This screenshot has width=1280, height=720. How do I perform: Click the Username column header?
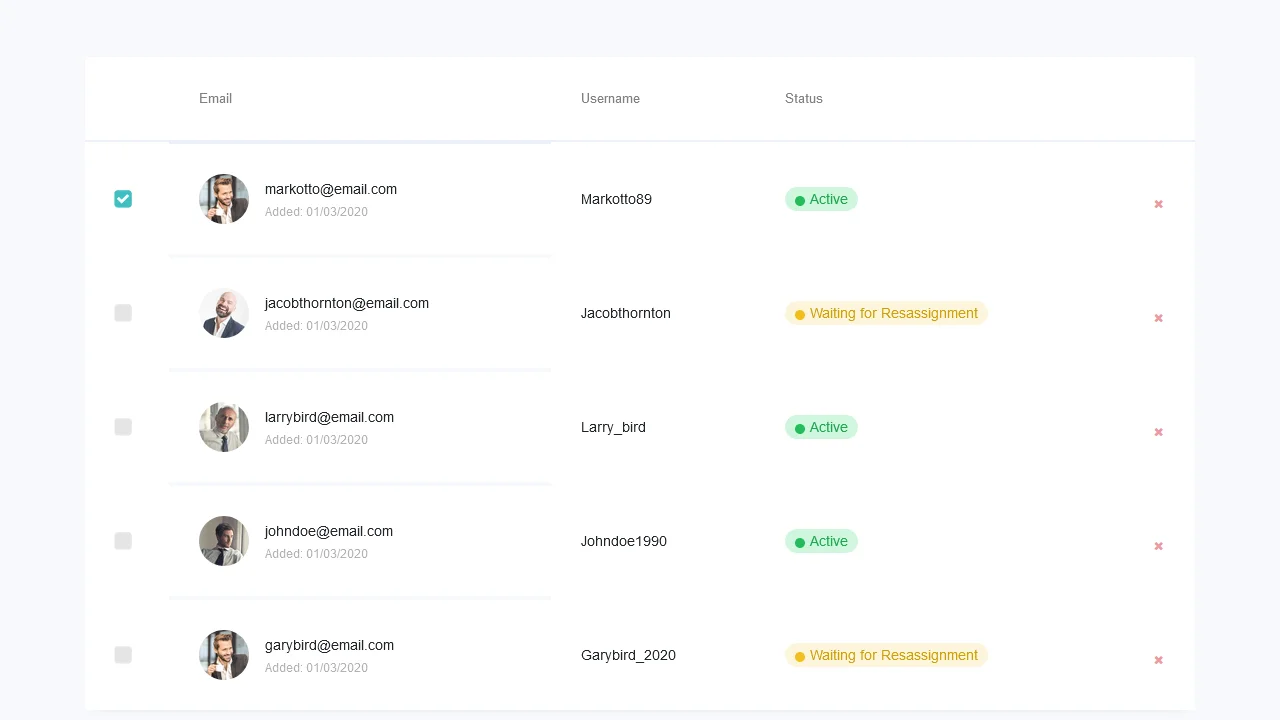[x=610, y=98]
